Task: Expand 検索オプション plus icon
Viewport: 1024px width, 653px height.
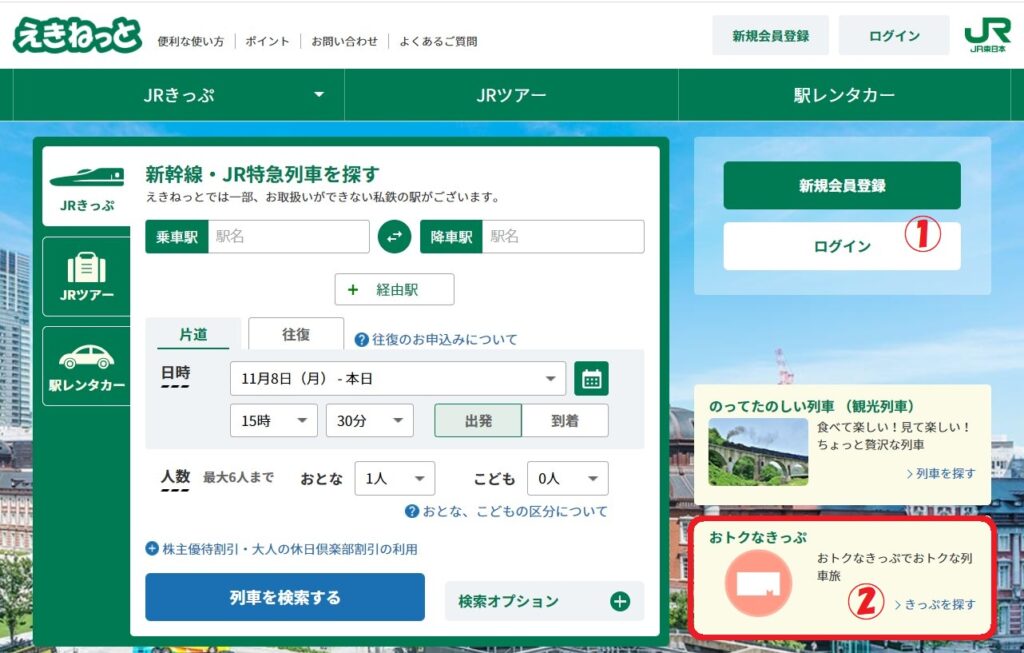Action: 620,601
